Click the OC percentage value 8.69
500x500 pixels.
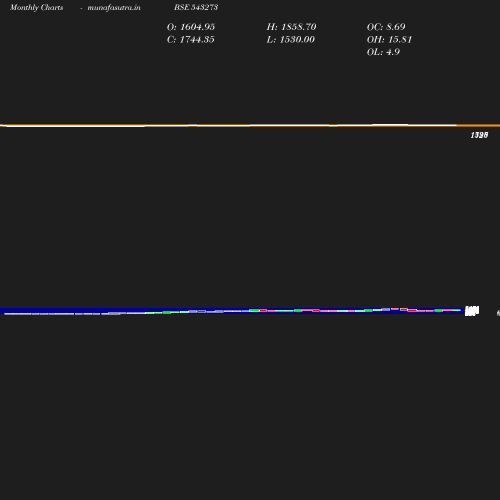(x=396, y=27)
